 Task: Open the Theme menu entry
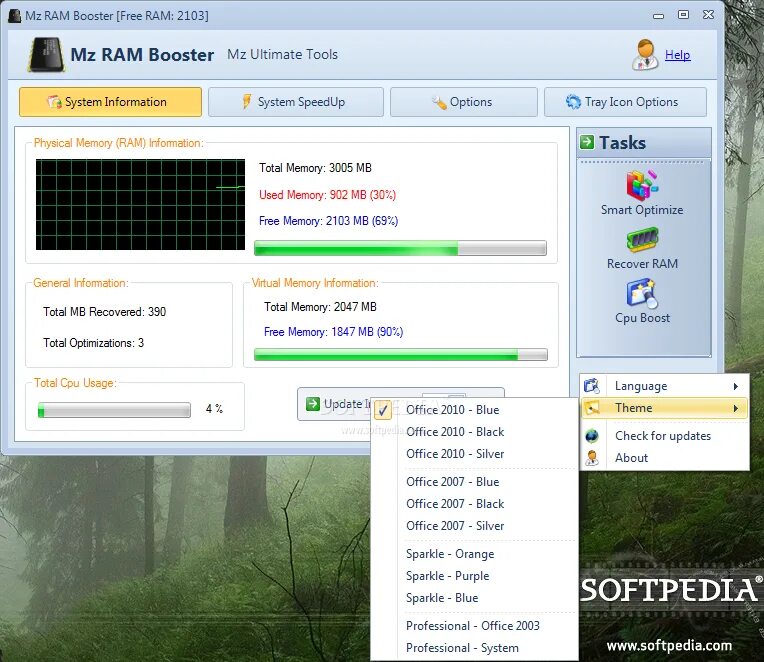click(x=665, y=408)
